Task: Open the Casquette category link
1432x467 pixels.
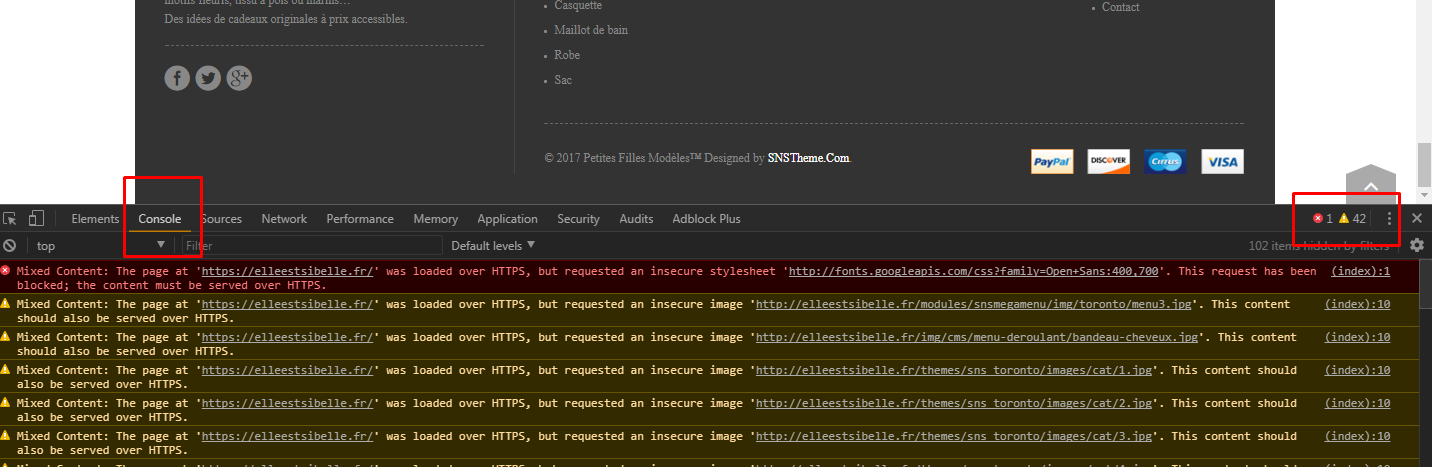Action: (578, 6)
